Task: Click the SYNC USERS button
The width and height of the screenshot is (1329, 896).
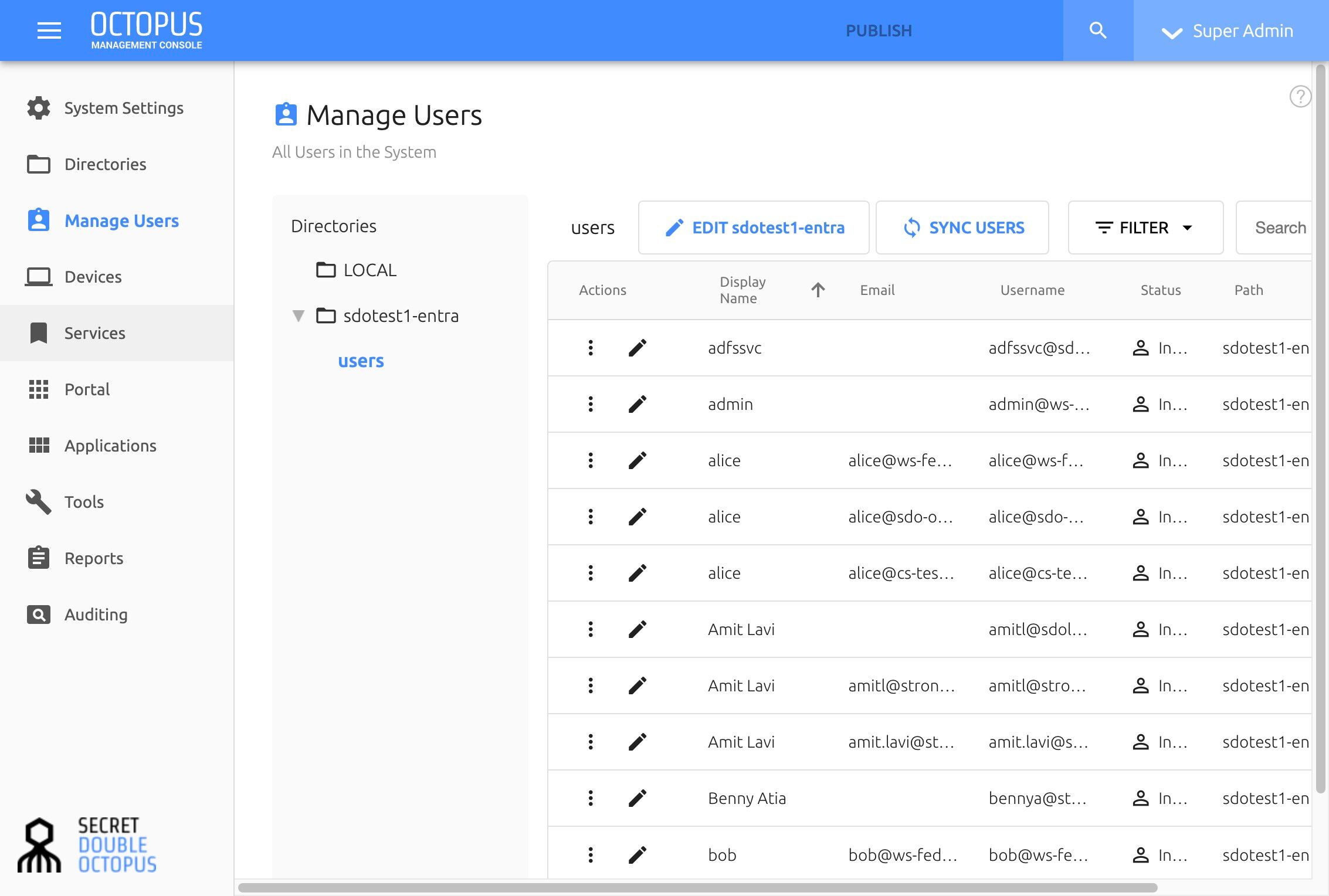Action: tap(962, 228)
